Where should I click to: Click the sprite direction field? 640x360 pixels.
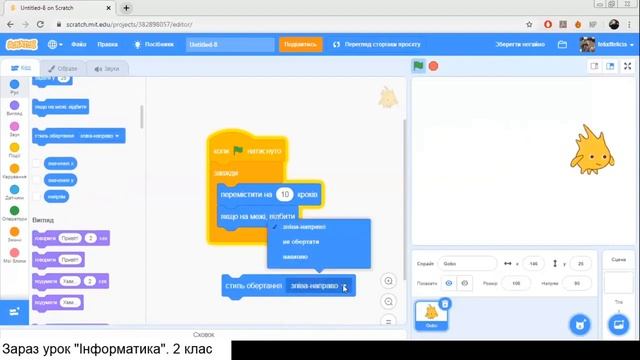(x=577, y=283)
